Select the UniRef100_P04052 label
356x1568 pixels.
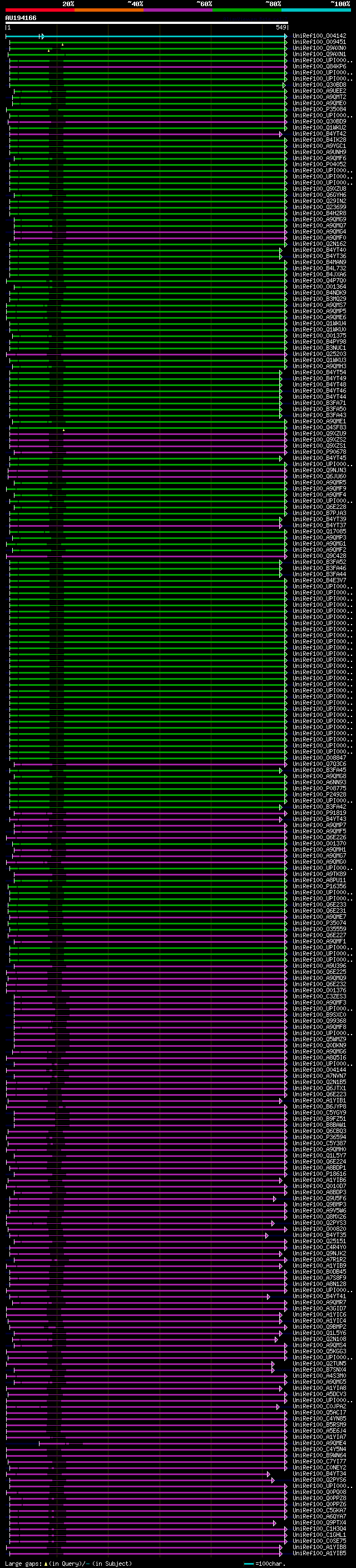319,164
